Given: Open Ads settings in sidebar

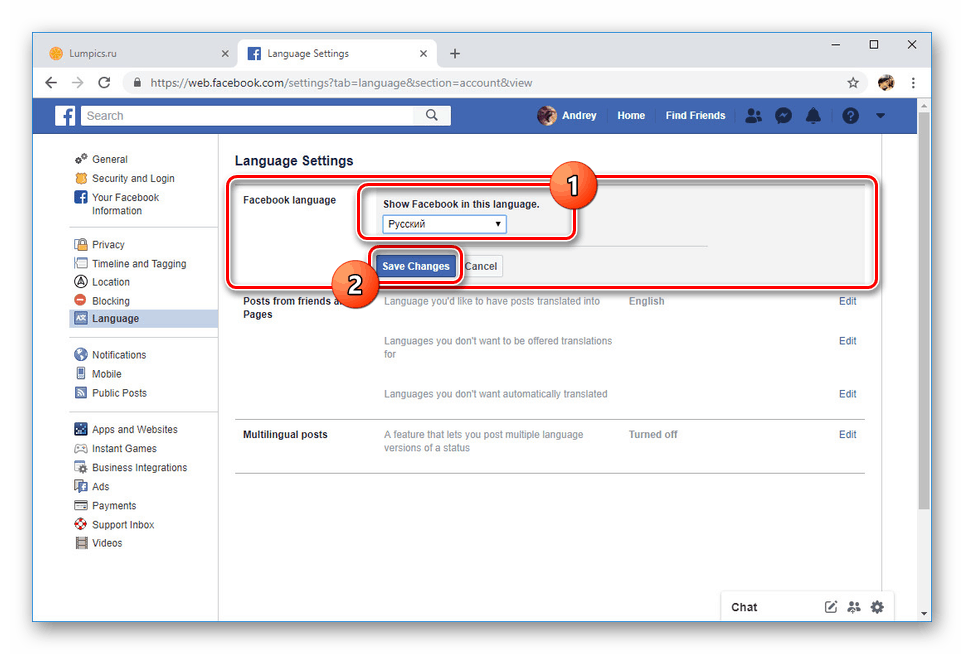Looking at the screenshot, I should (100, 487).
